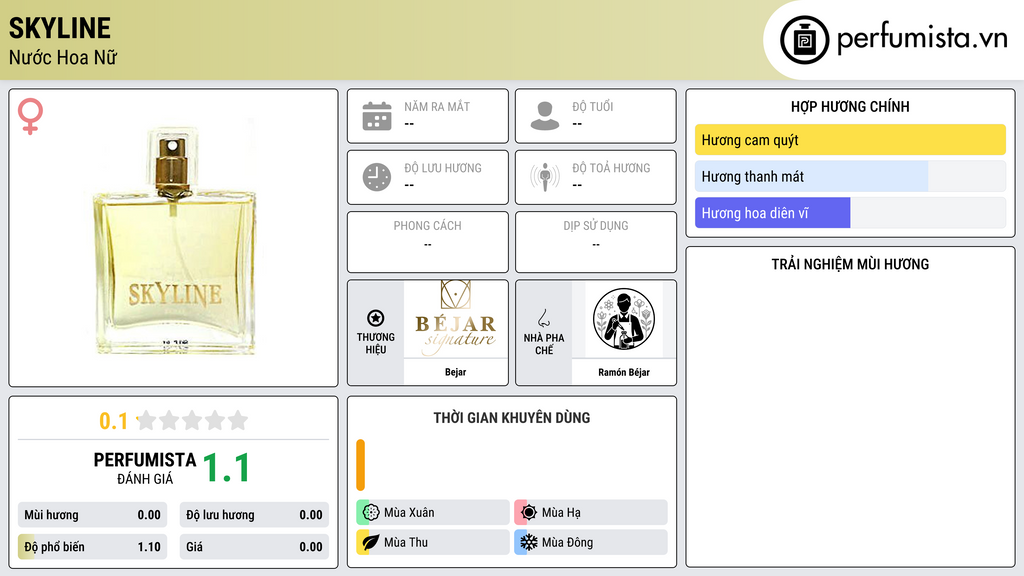Click the person icon beside Độ Tuổi
This screenshot has height=576, width=1024.
point(545,116)
